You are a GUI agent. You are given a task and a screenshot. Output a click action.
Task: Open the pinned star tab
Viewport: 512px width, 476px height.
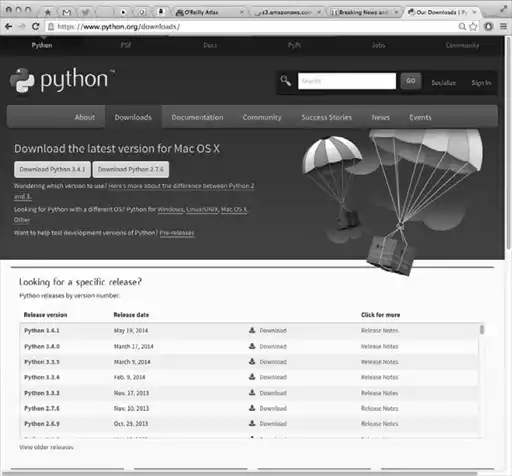(x=48, y=12)
